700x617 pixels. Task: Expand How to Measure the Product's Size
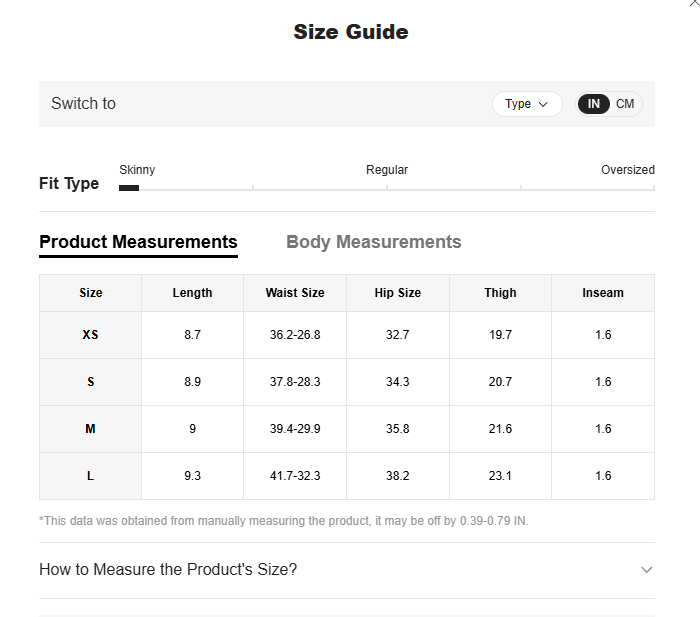click(x=168, y=570)
